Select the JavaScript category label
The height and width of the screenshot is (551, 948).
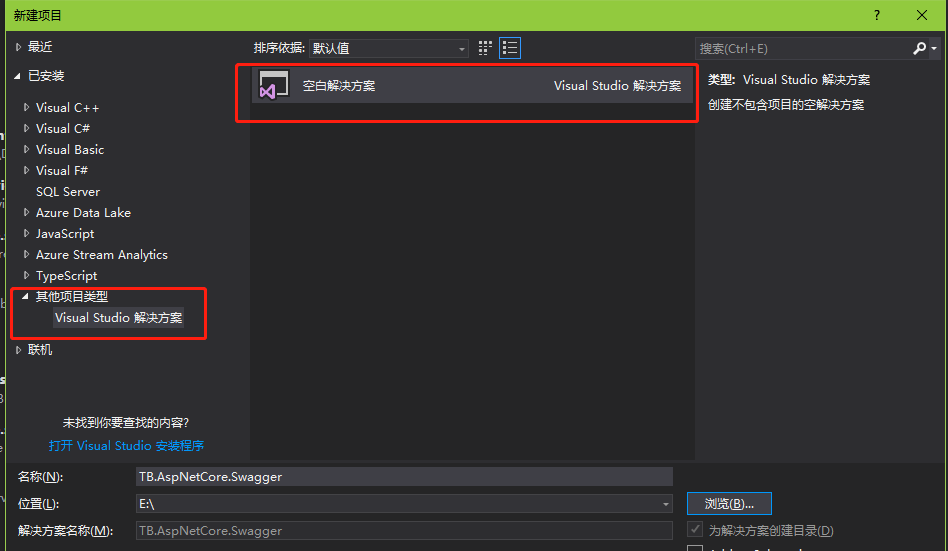tap(65, 233)
